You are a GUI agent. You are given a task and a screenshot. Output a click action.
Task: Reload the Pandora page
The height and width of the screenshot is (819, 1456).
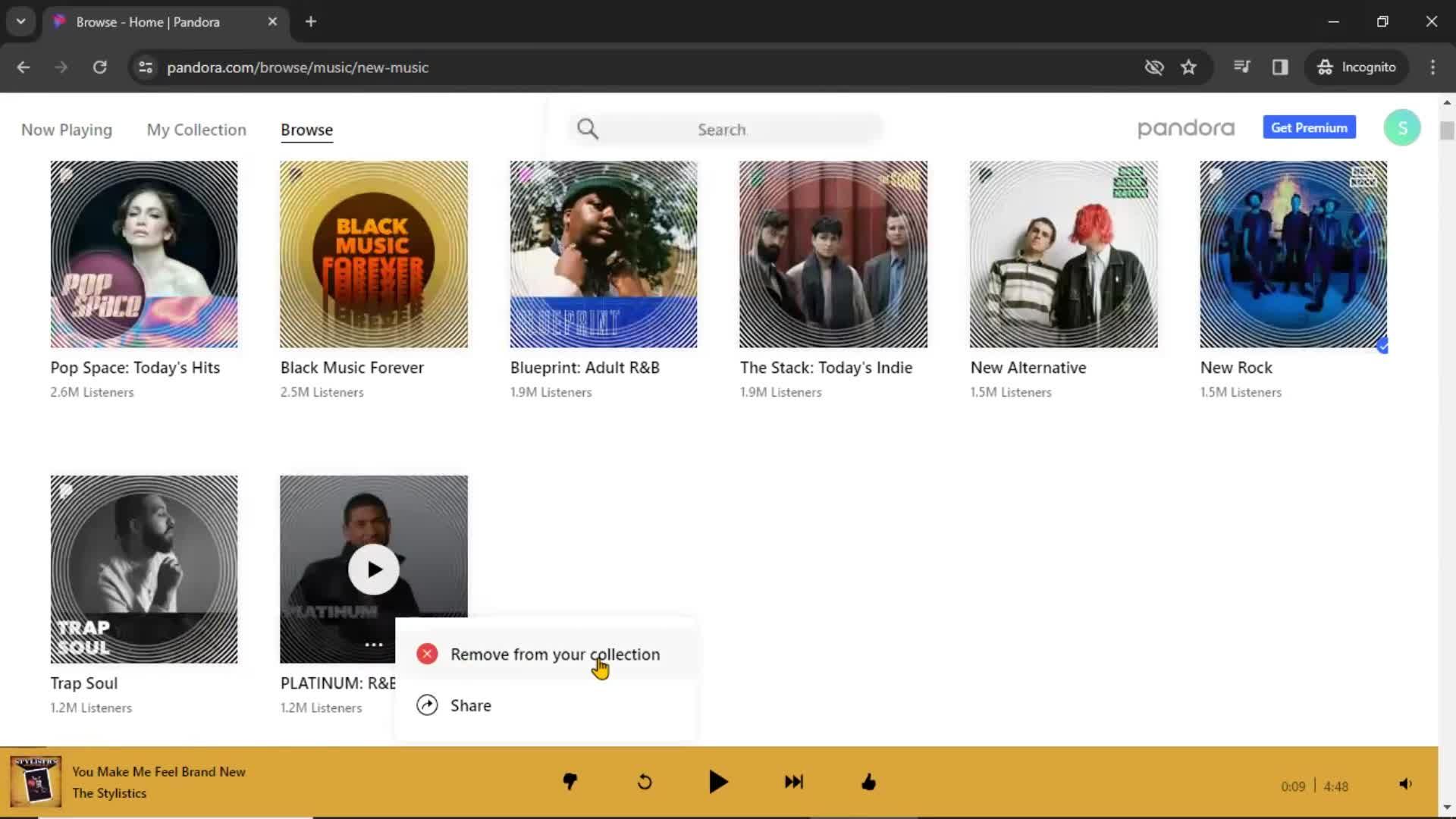[x=99, y=67]
